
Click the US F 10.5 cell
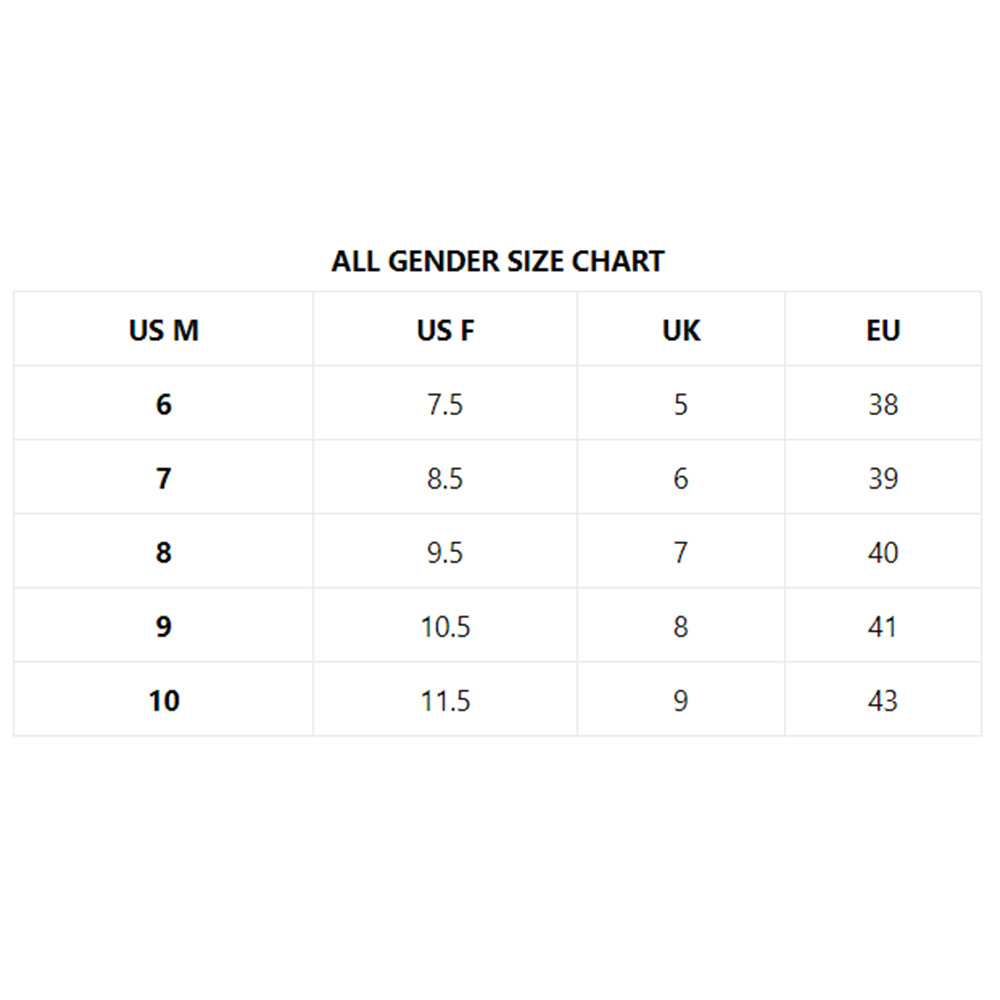click(445, 625)
